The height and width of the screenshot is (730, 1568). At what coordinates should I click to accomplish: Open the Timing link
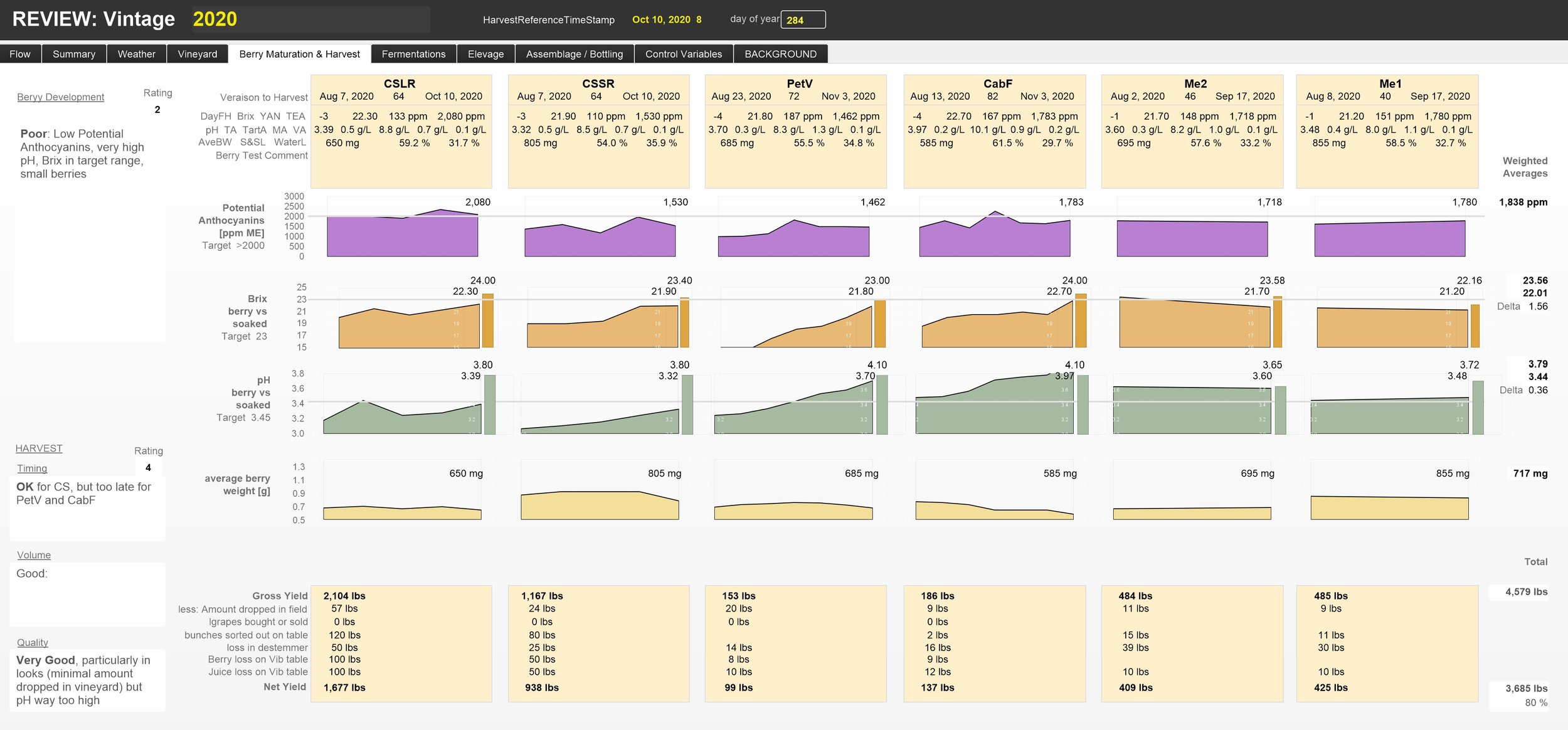[x=32, y=468]
